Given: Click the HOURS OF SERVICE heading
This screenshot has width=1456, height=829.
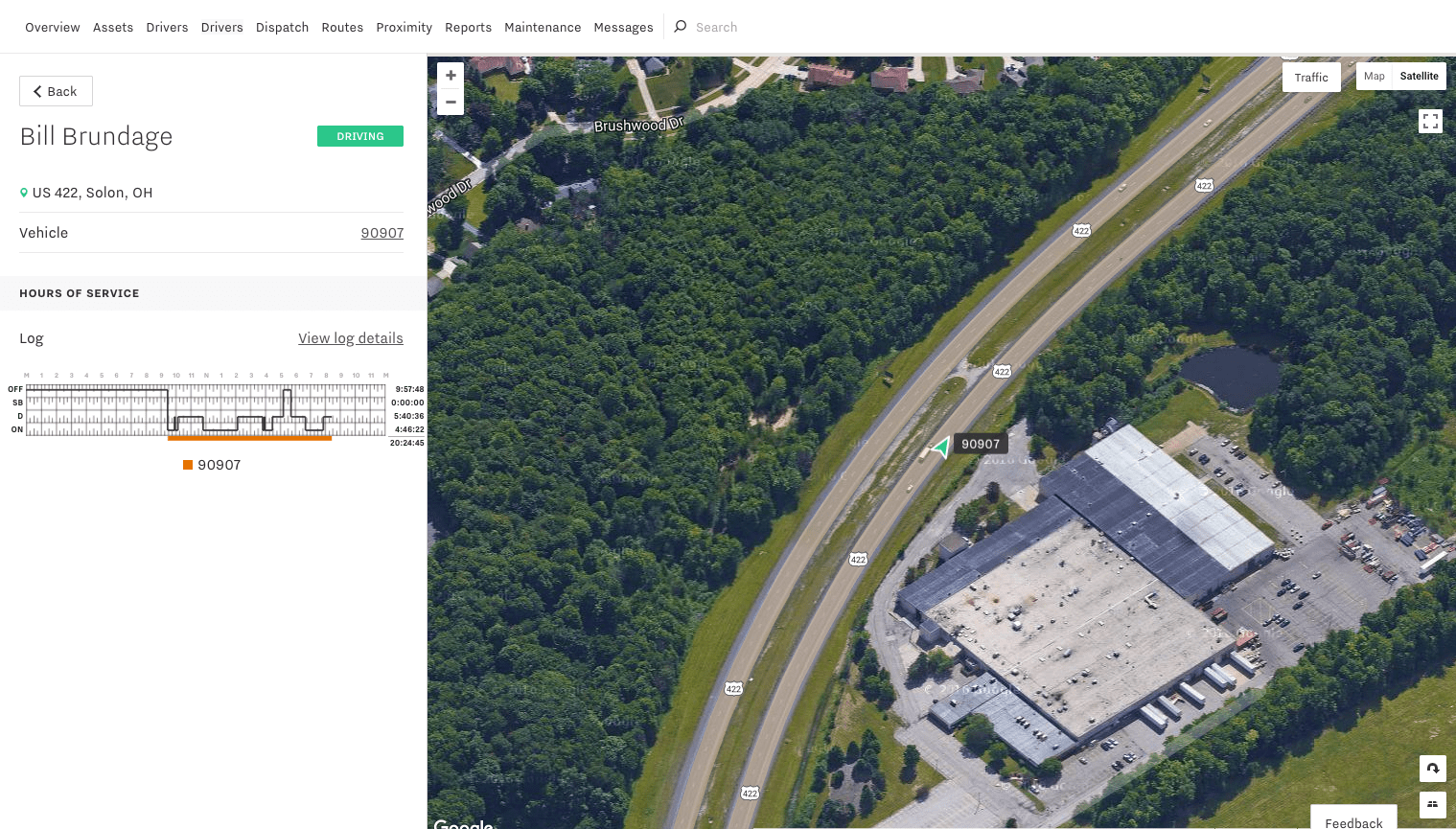Looking at the screenshot, I should click(x=80, y=293).
